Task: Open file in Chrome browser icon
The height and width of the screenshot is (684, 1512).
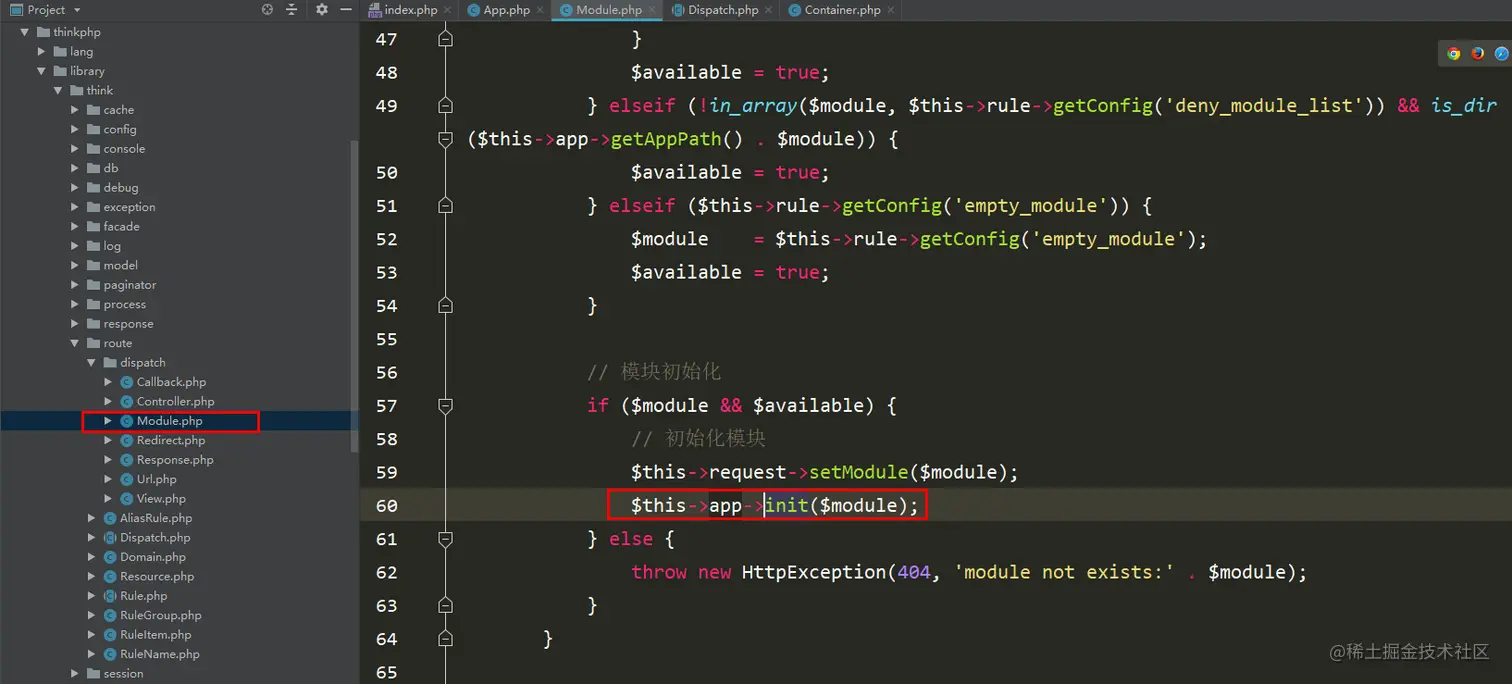Action: pos(1454,54)
